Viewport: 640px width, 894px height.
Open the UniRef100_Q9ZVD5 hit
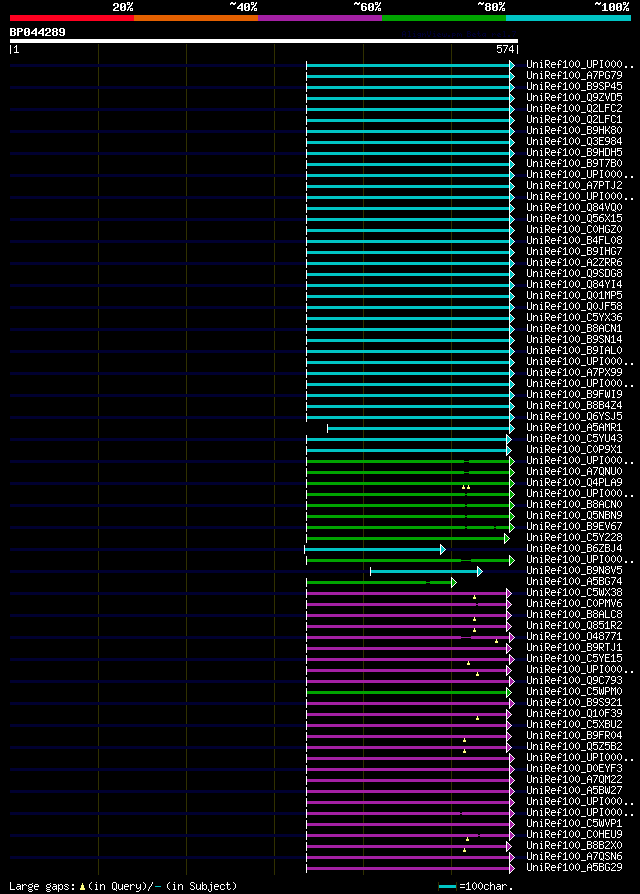[574, 97]
